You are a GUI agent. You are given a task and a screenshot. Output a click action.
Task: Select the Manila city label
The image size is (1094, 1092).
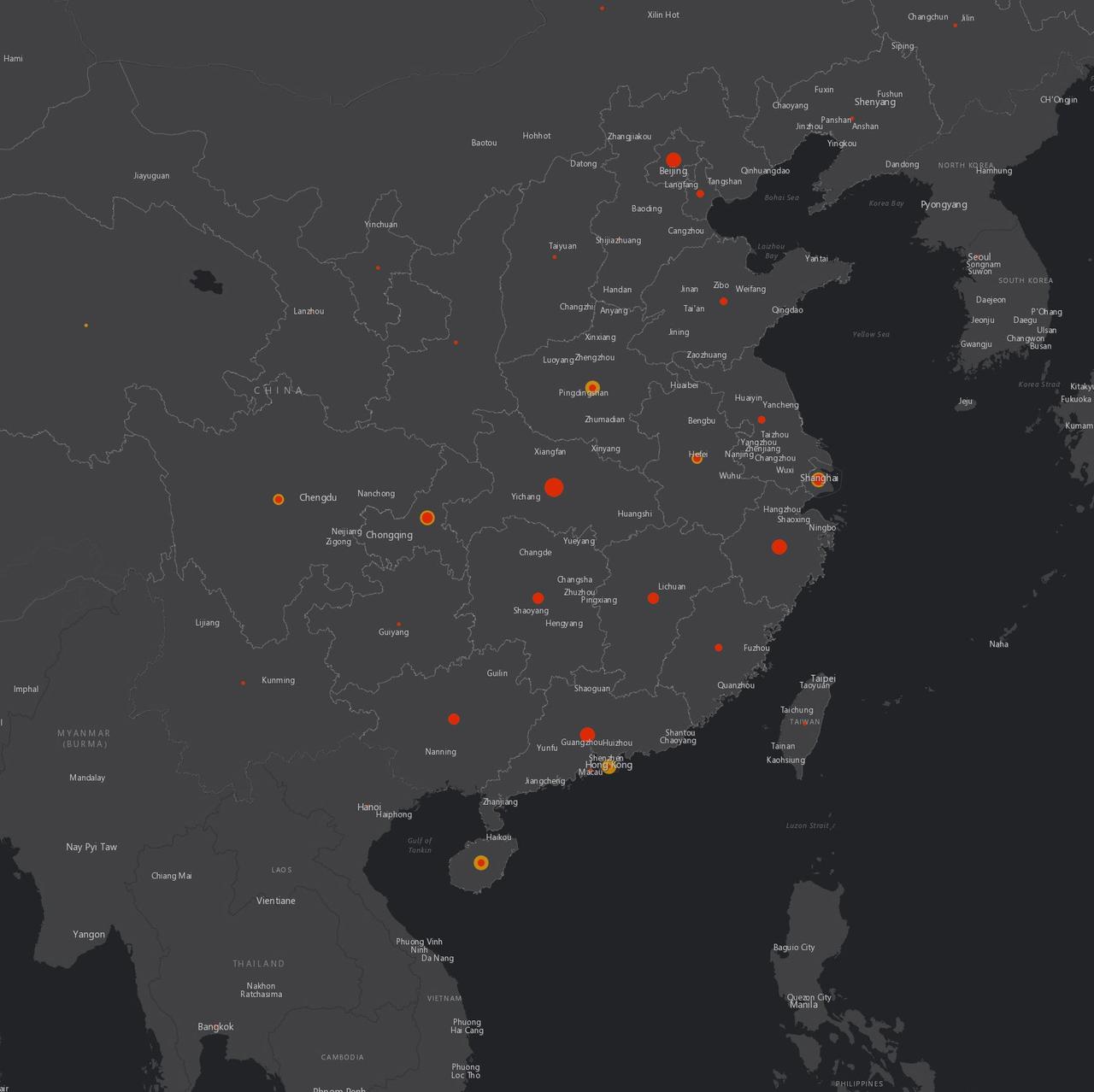tap(803, 1005)
